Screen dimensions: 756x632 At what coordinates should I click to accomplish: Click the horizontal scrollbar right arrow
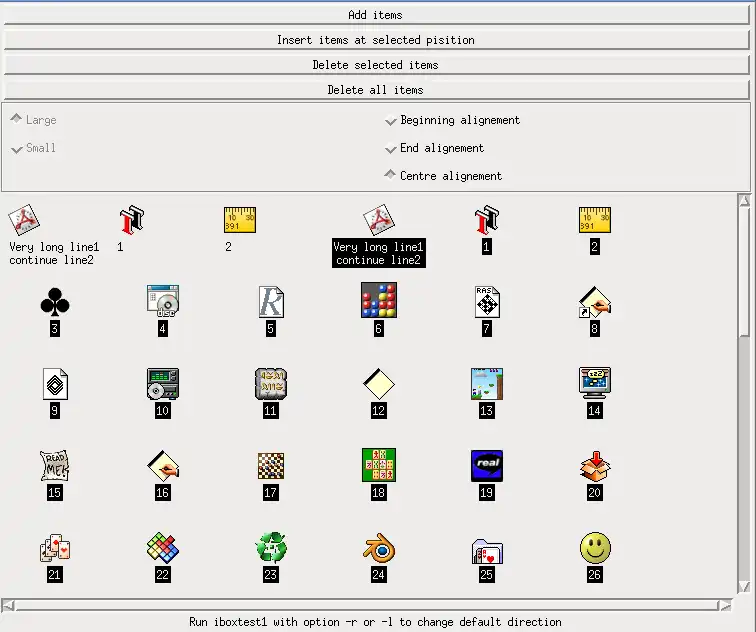(726, 605)
